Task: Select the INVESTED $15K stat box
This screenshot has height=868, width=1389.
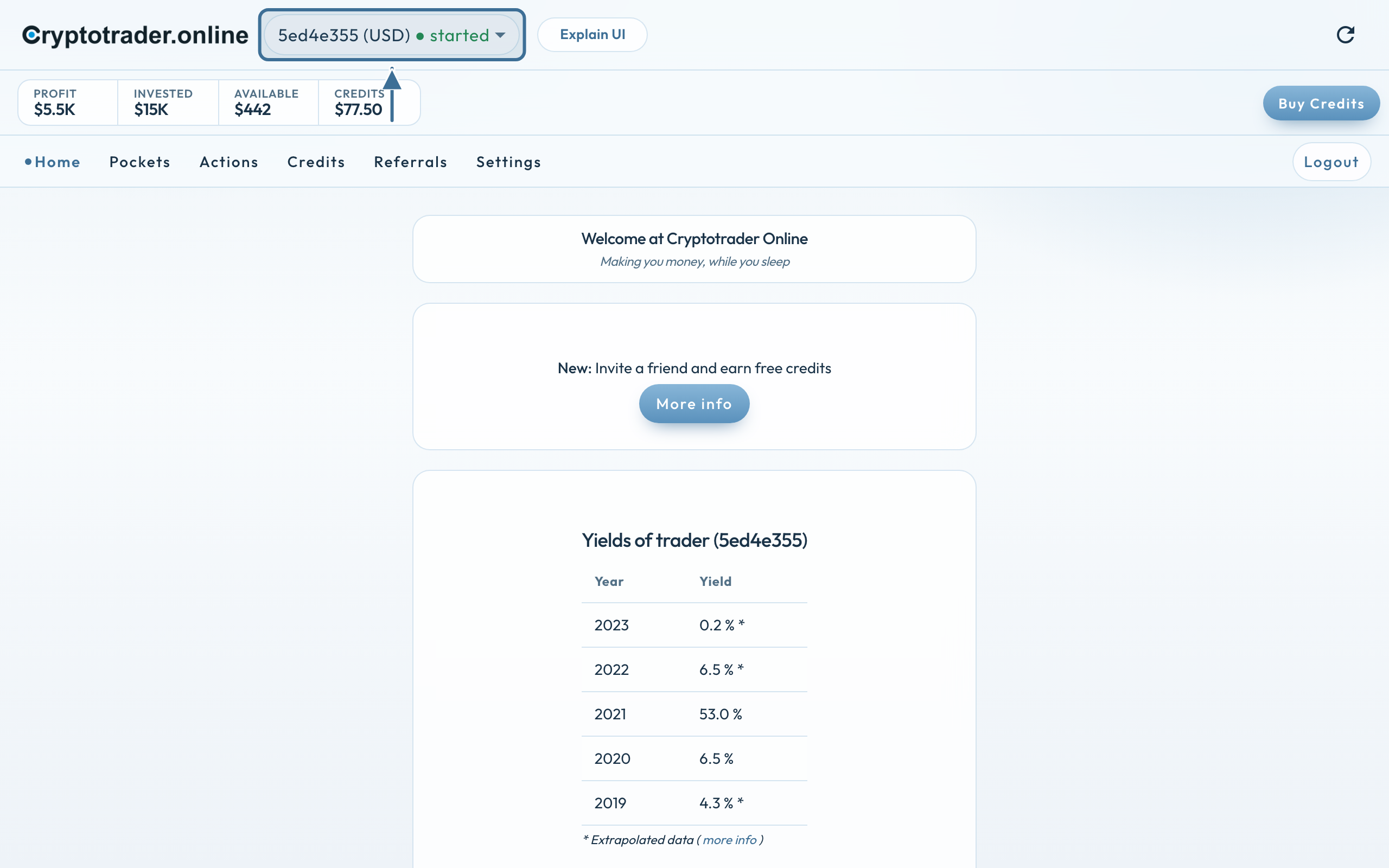Action: click(168, 102)
